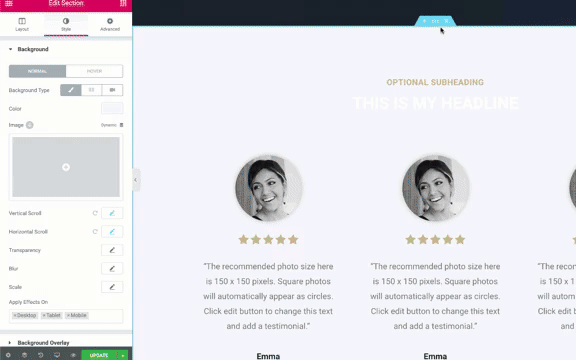Click the second testimonial star rating
The image size is (576, 360).
(435, 240)
